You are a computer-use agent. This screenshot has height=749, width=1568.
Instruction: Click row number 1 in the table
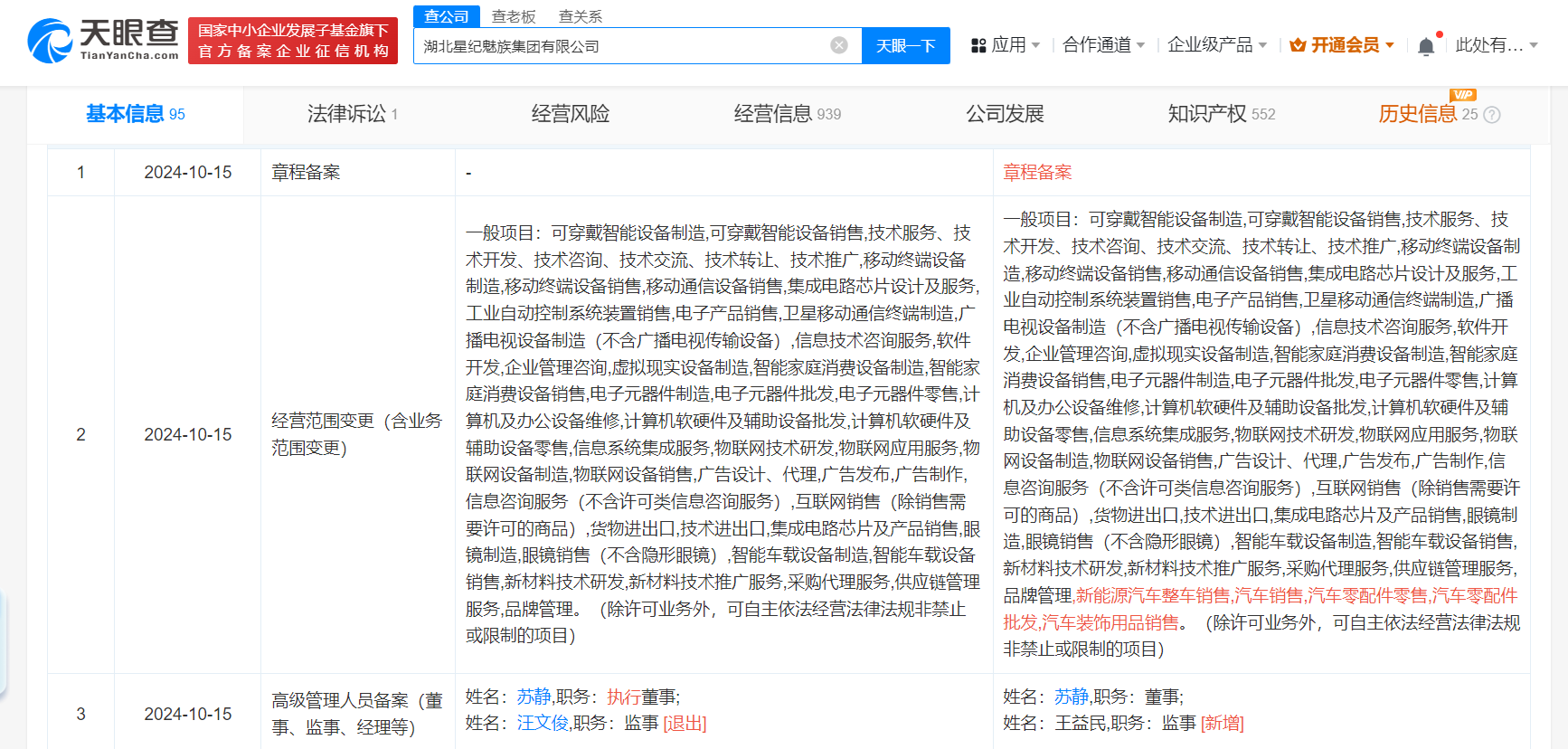80,172
